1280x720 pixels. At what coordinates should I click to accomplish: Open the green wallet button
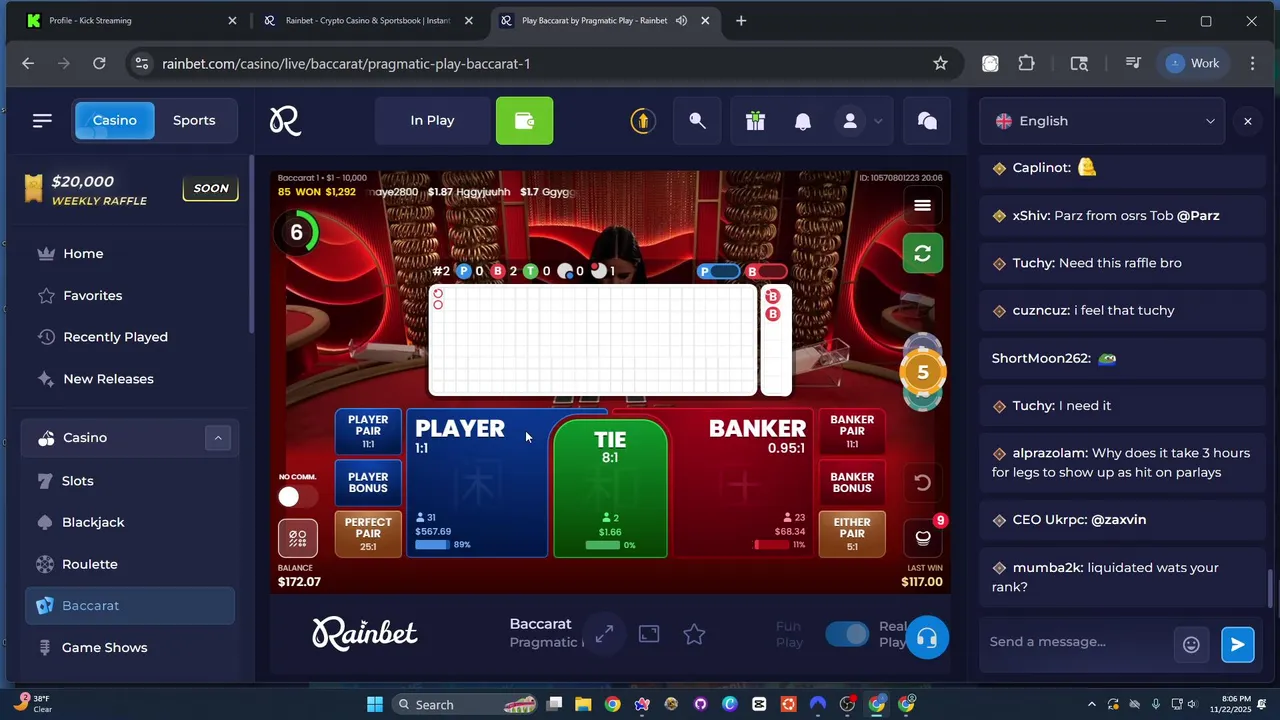click(x=524, y=121)
